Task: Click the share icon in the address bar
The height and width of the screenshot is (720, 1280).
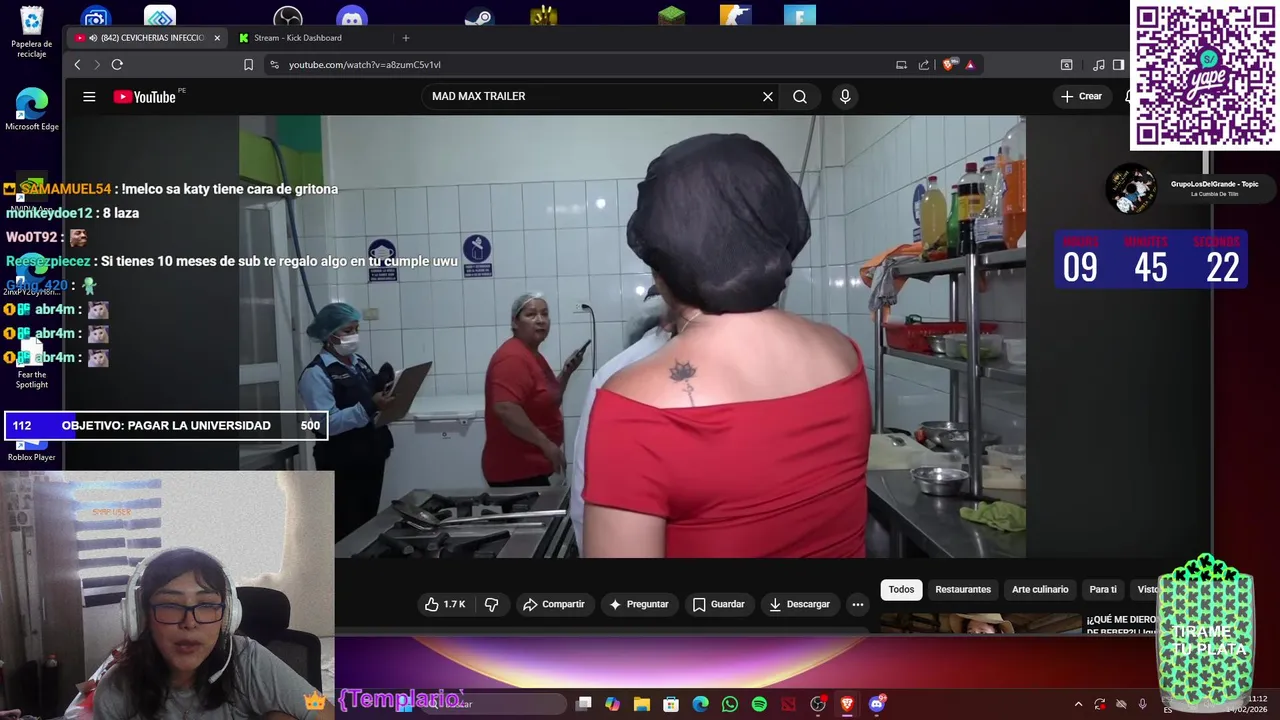Action: [924, 65]
